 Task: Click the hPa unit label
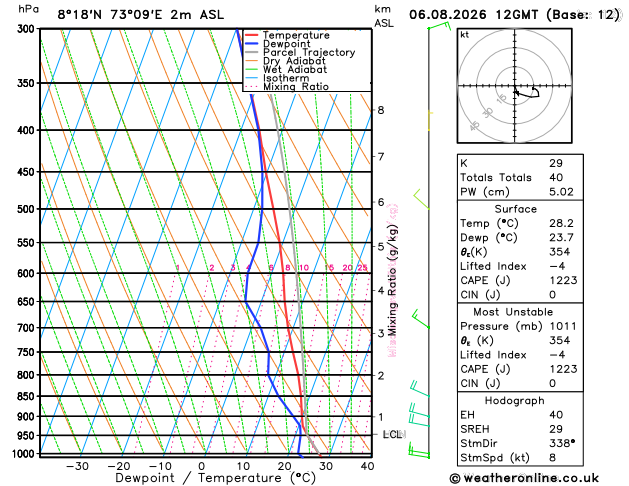[28, 9]
